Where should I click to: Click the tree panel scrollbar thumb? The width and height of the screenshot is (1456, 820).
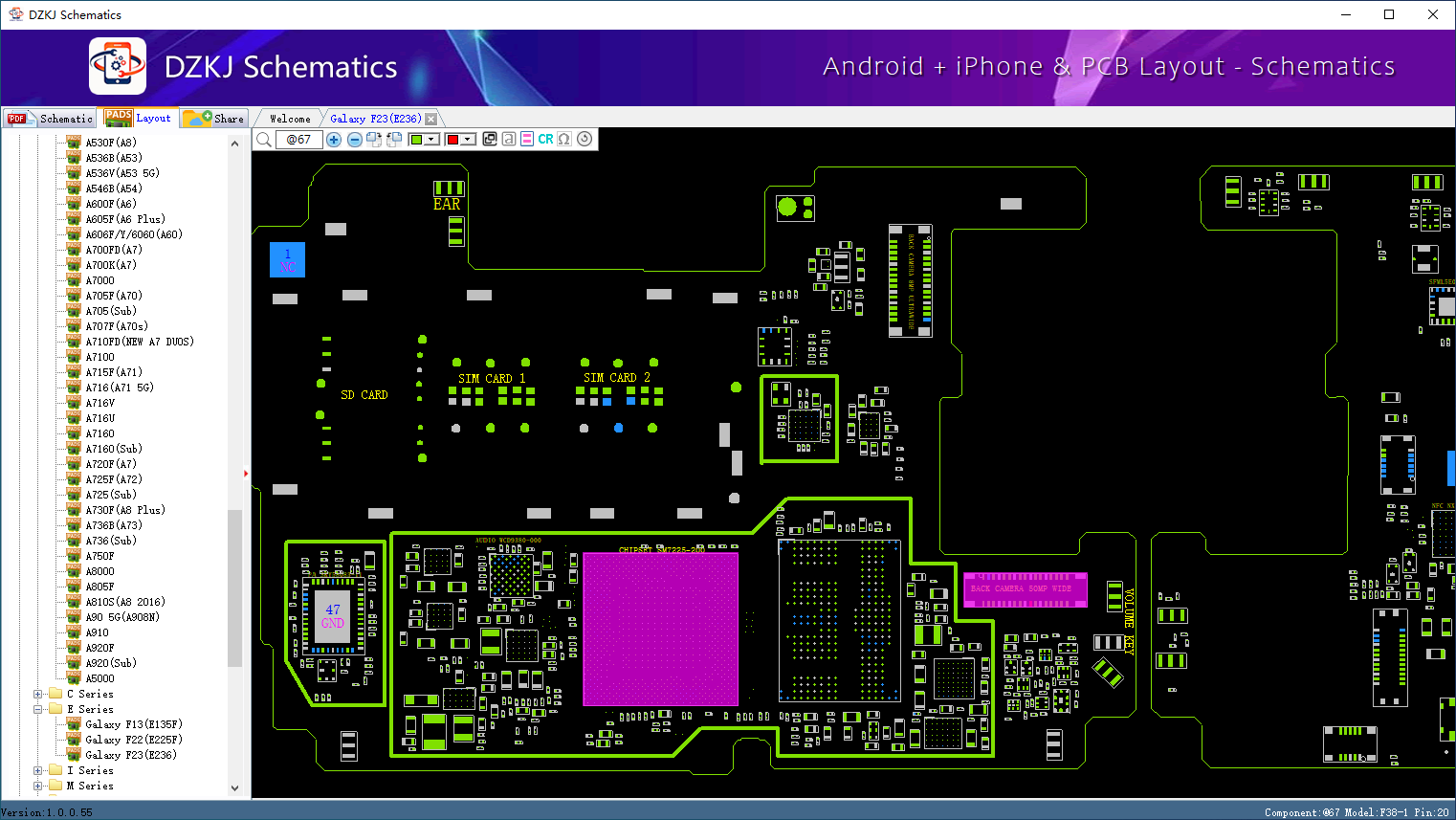234,588
